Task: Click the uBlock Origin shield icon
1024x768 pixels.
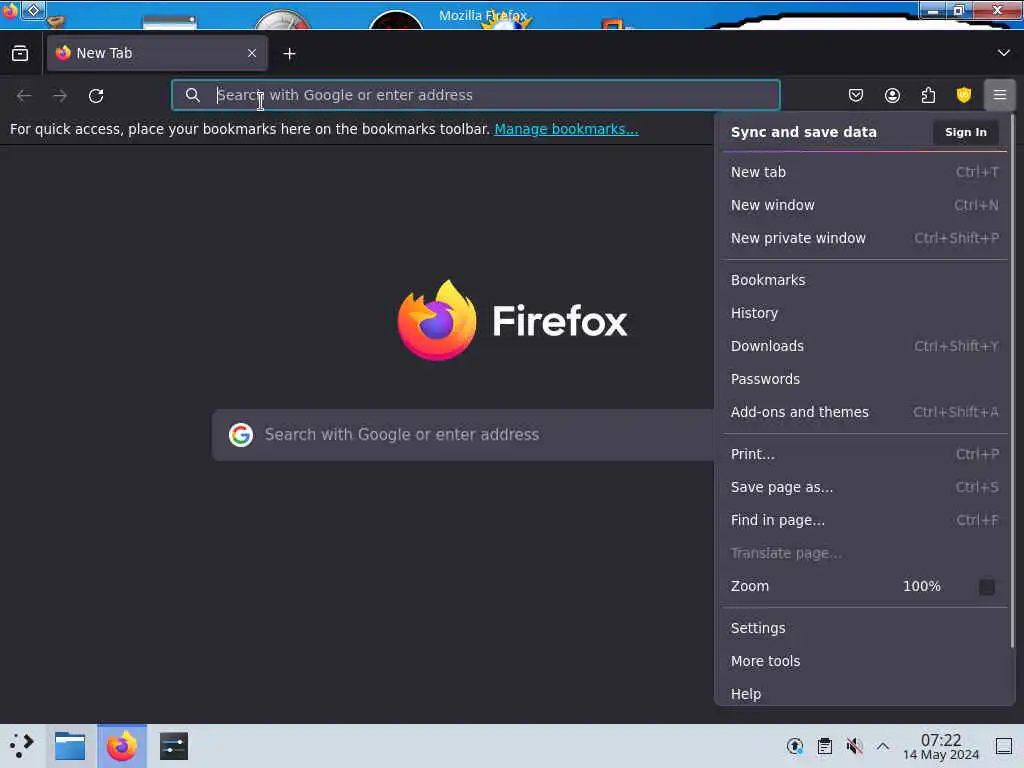Action: coord(963,95)
